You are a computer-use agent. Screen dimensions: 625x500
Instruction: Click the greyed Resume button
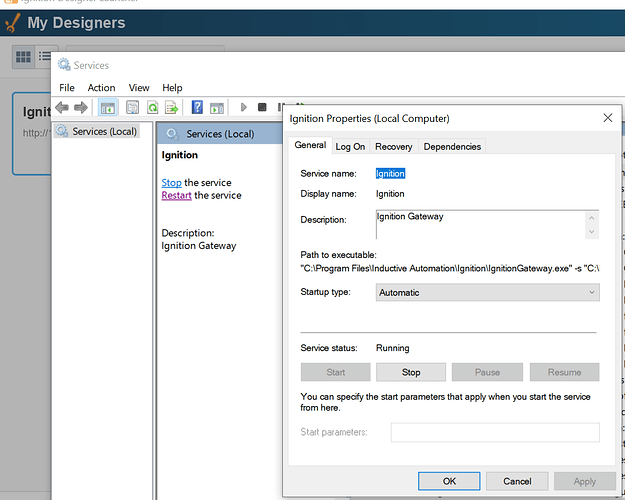[564, 372]
